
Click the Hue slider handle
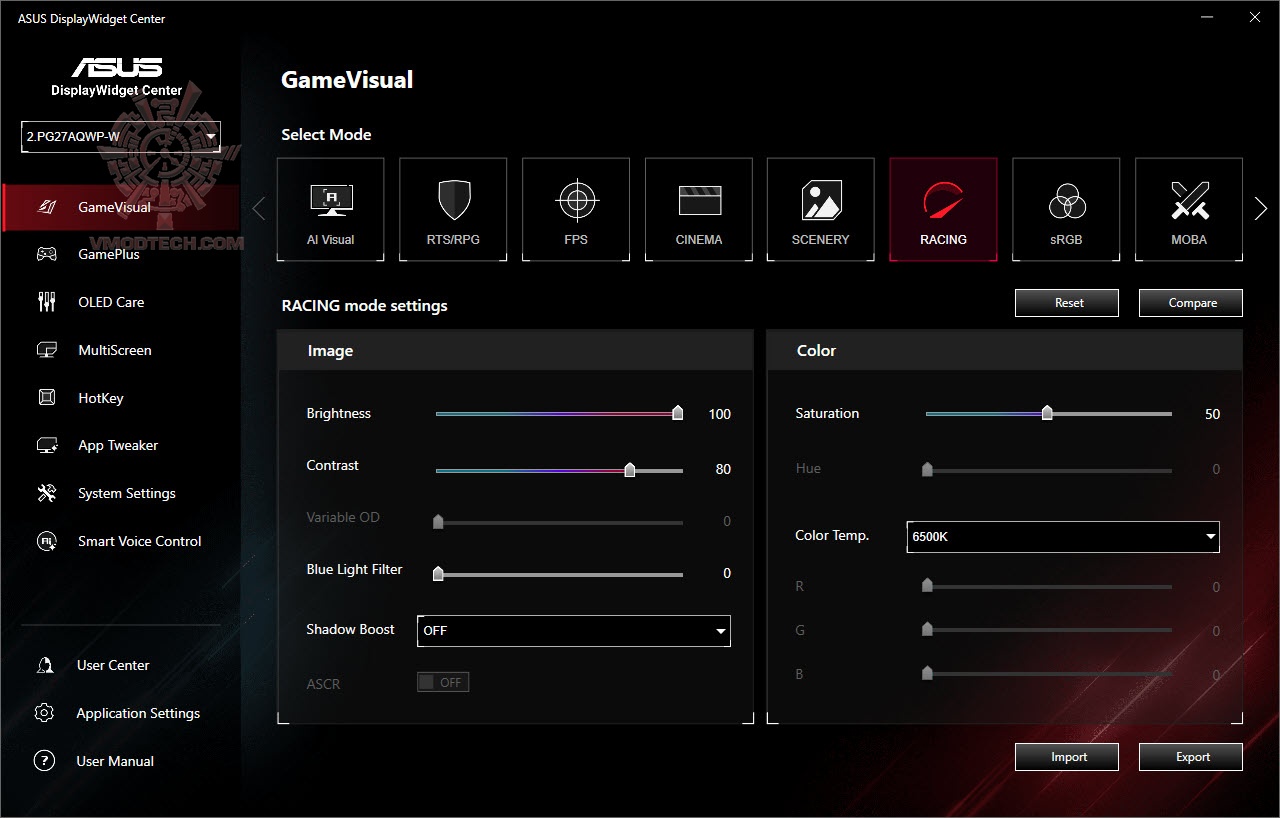click(x=927, y=469)
